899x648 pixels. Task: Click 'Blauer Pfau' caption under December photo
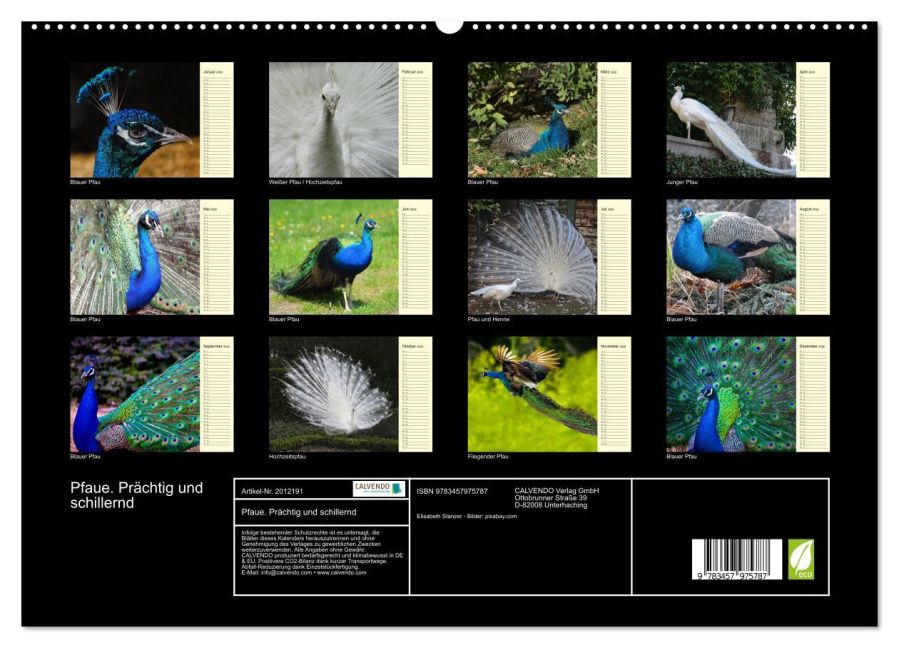point(682,457)
